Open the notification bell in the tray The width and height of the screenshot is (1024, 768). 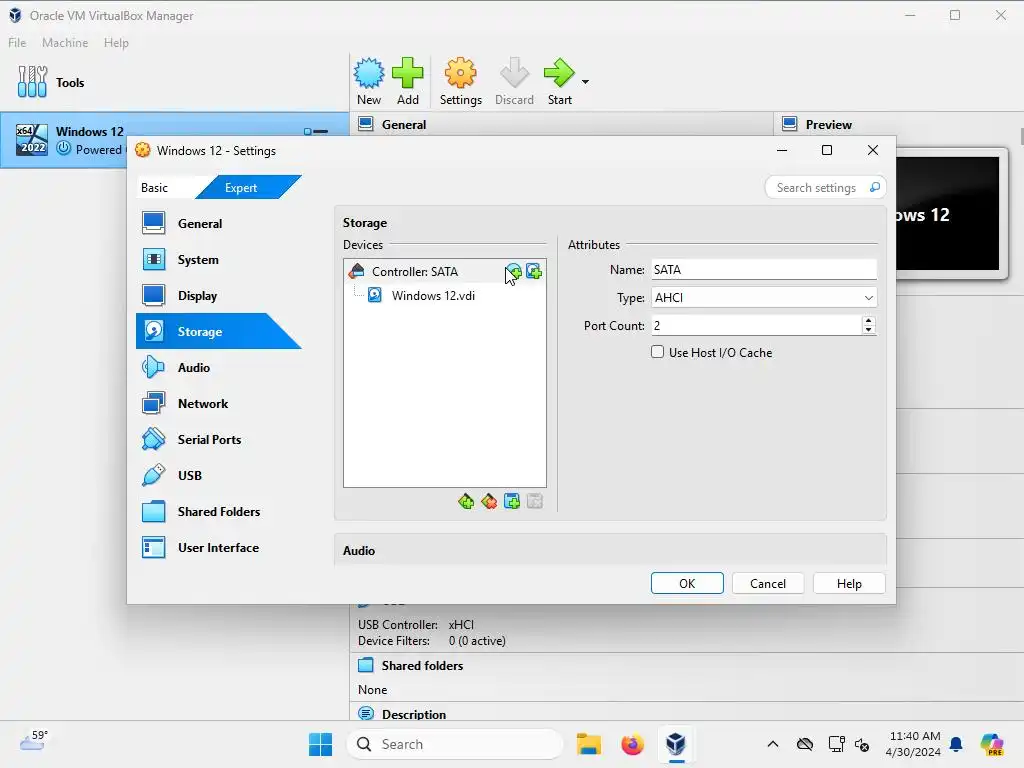click(956, 744)
